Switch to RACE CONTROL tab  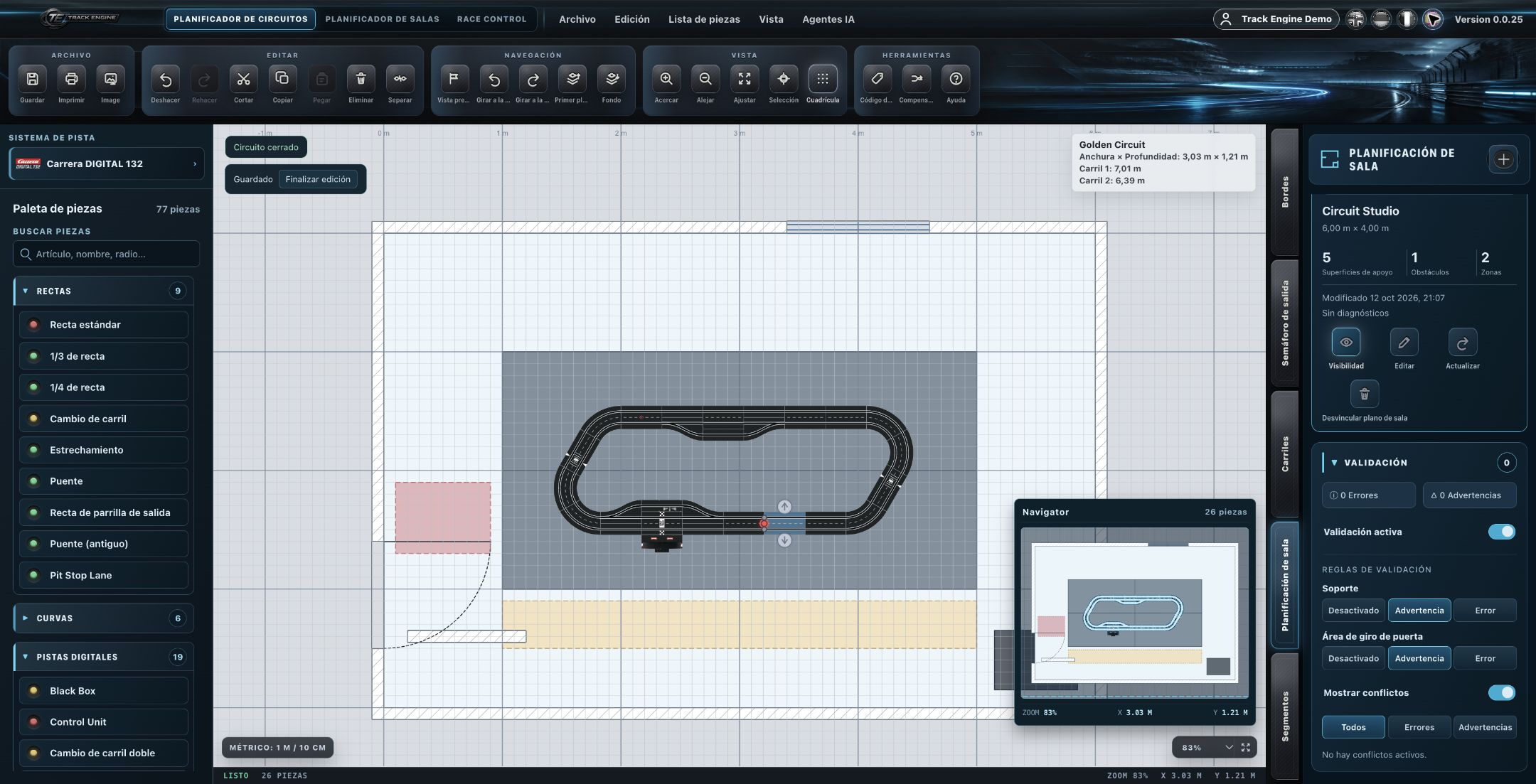click(x=491, y=19)
